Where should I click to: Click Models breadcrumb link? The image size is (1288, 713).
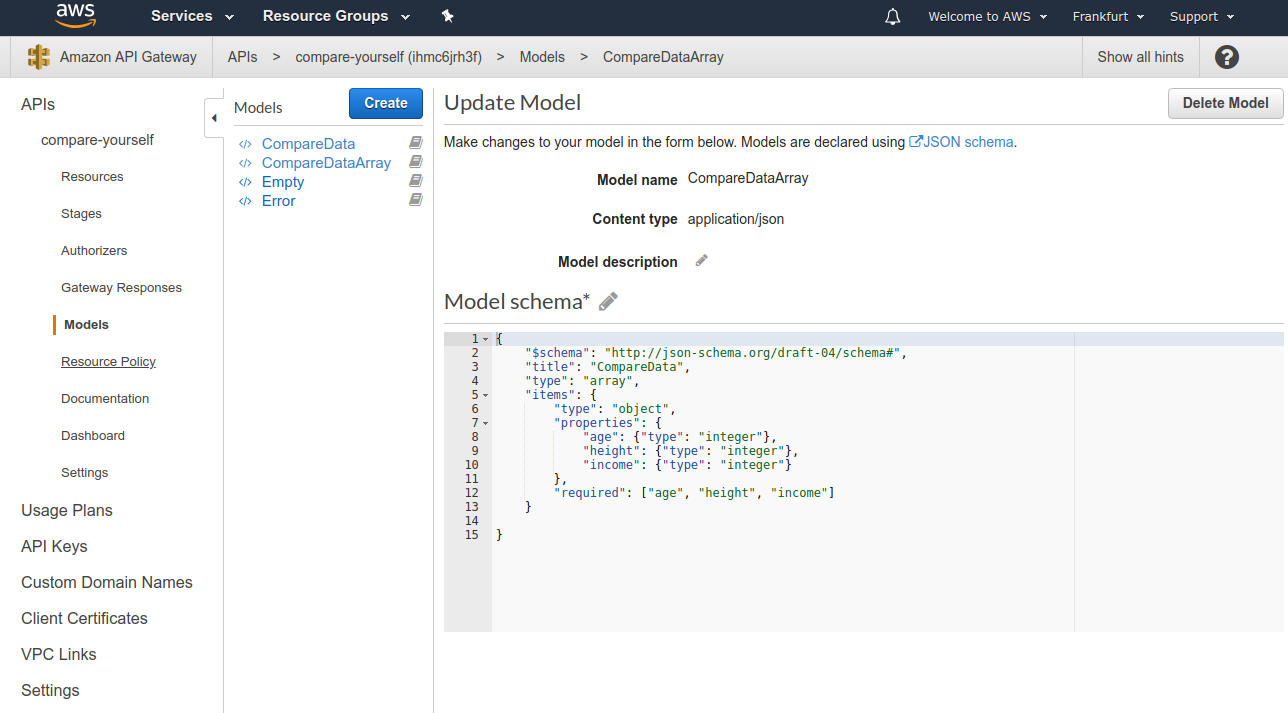[x=542, y=57]
